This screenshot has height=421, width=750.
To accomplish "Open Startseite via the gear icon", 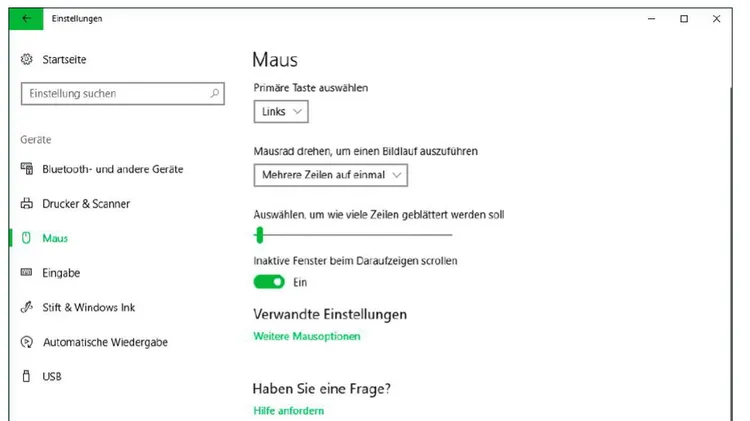I will pyautogui.click(x=27, y=59).
